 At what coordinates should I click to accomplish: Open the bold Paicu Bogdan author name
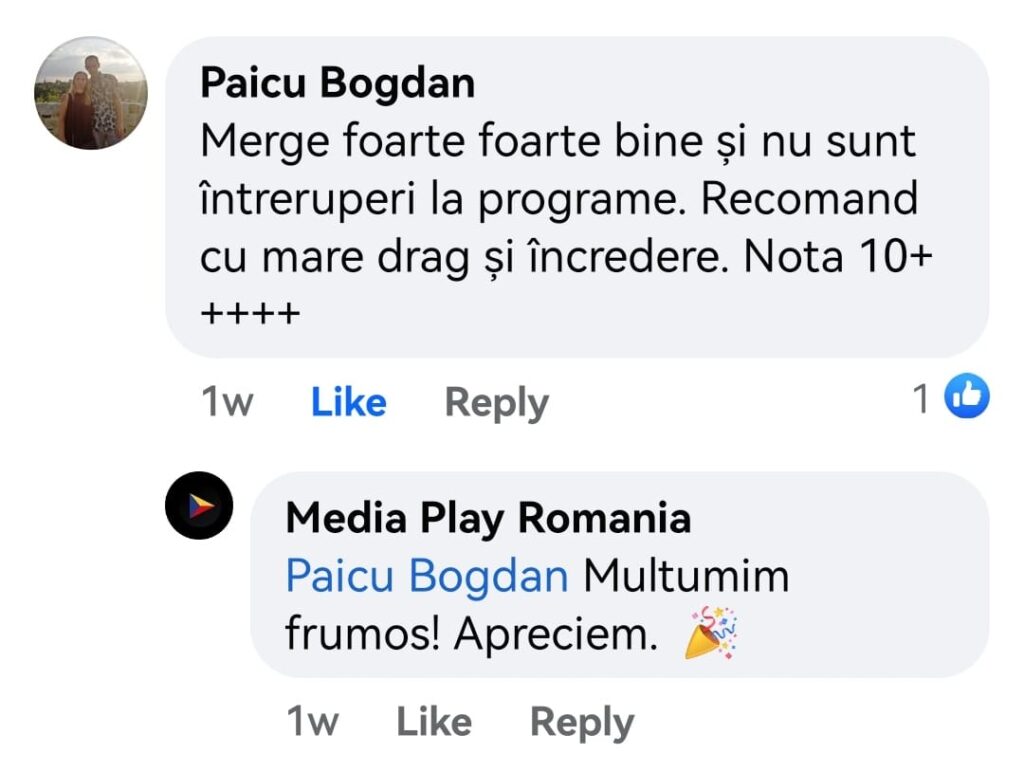(x=337, y=84)
